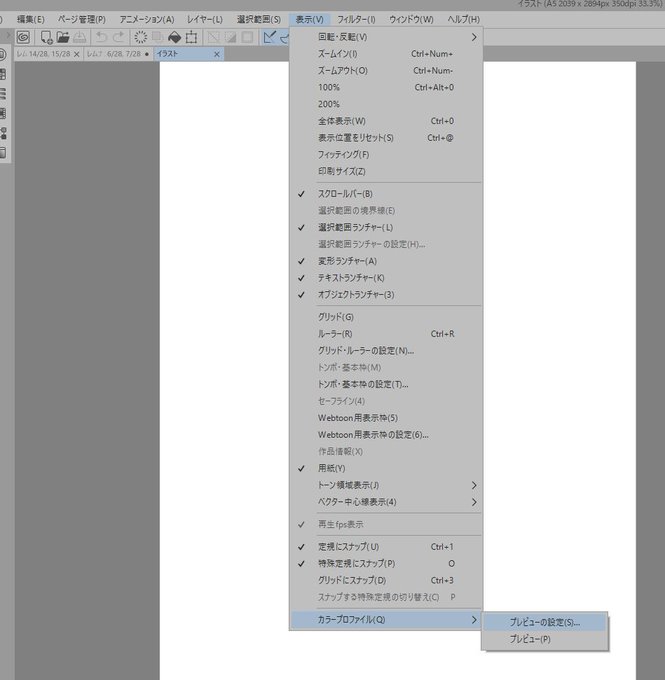Open the ヘルプ(H) menu

[464, 20]
